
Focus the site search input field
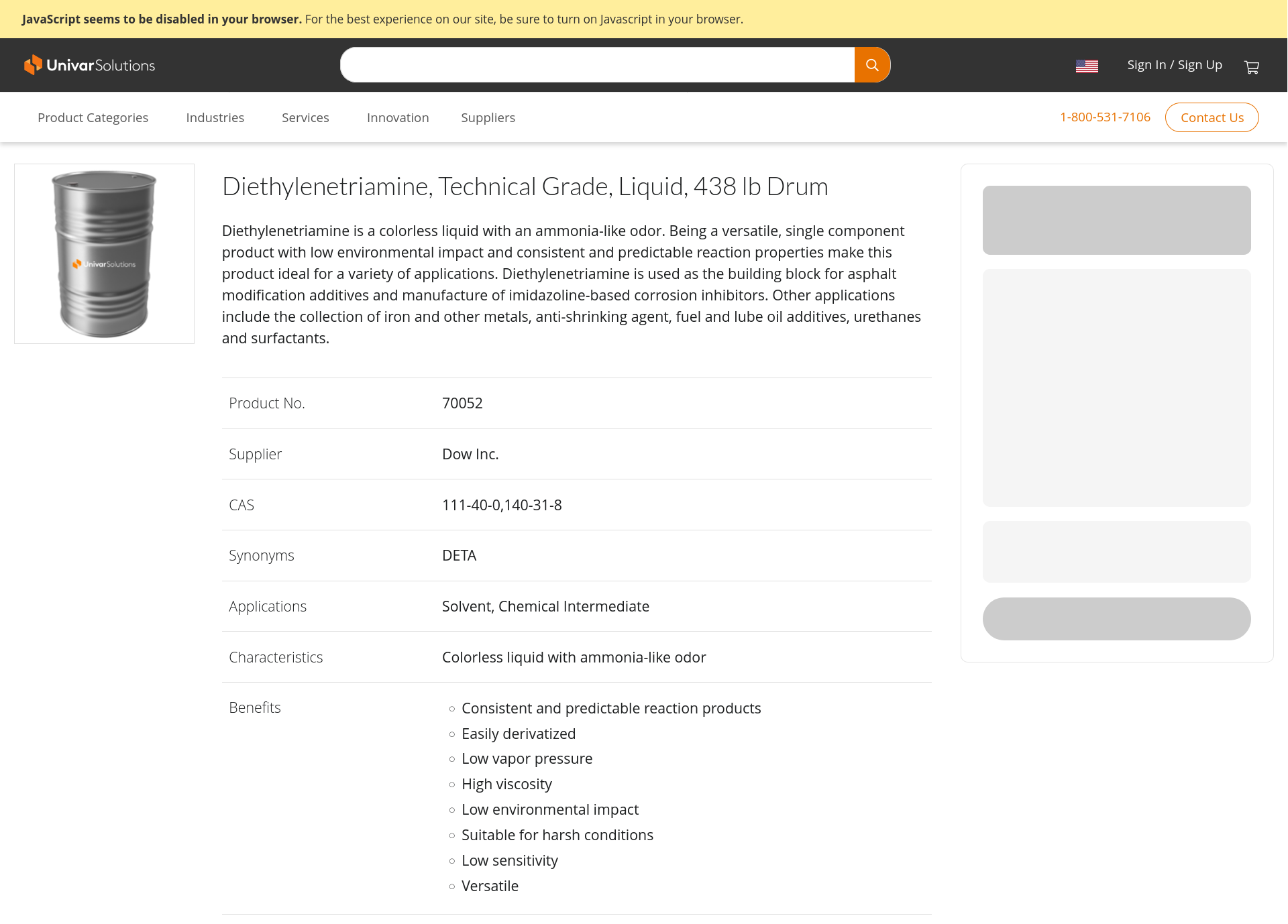pyautogui.click(x=597, y=65)
